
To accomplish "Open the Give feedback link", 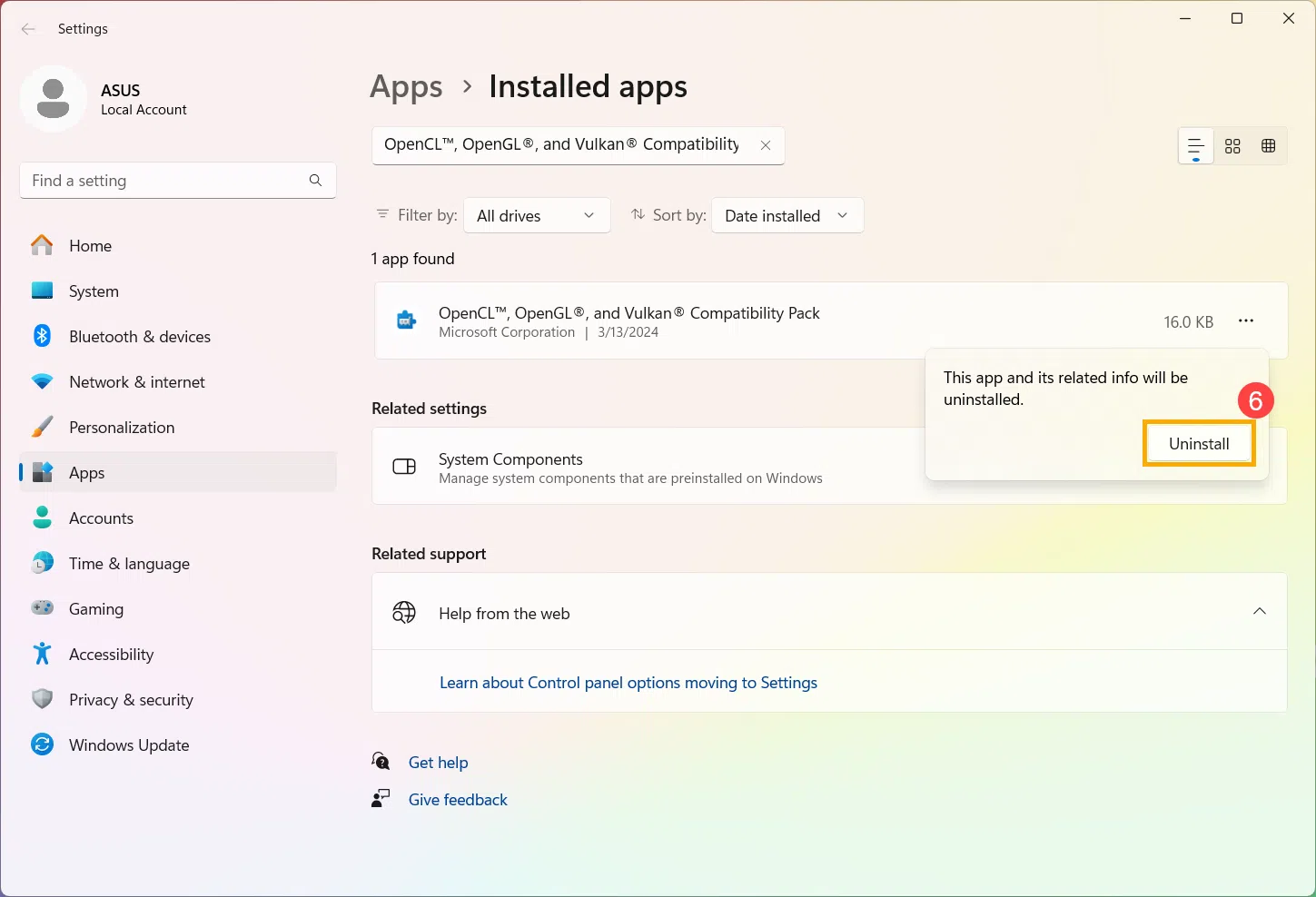I will click(x=458, y=800).
